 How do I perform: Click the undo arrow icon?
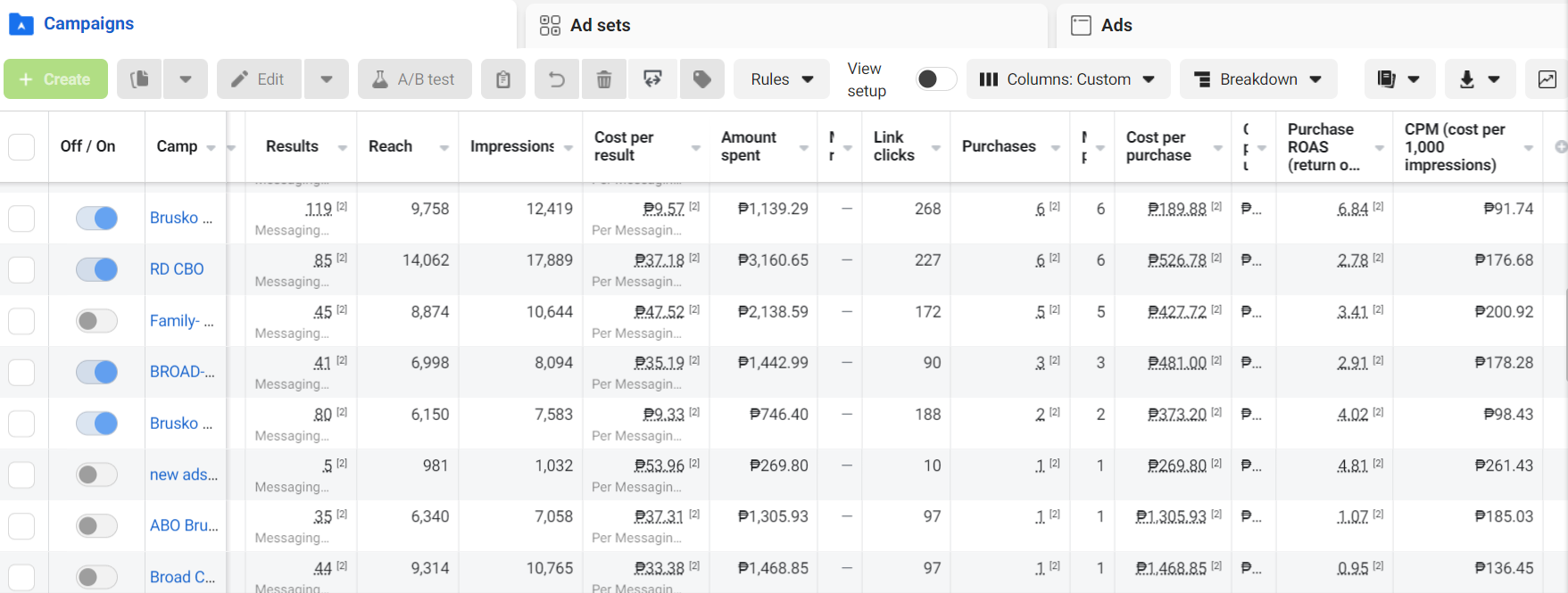[557, 79]
